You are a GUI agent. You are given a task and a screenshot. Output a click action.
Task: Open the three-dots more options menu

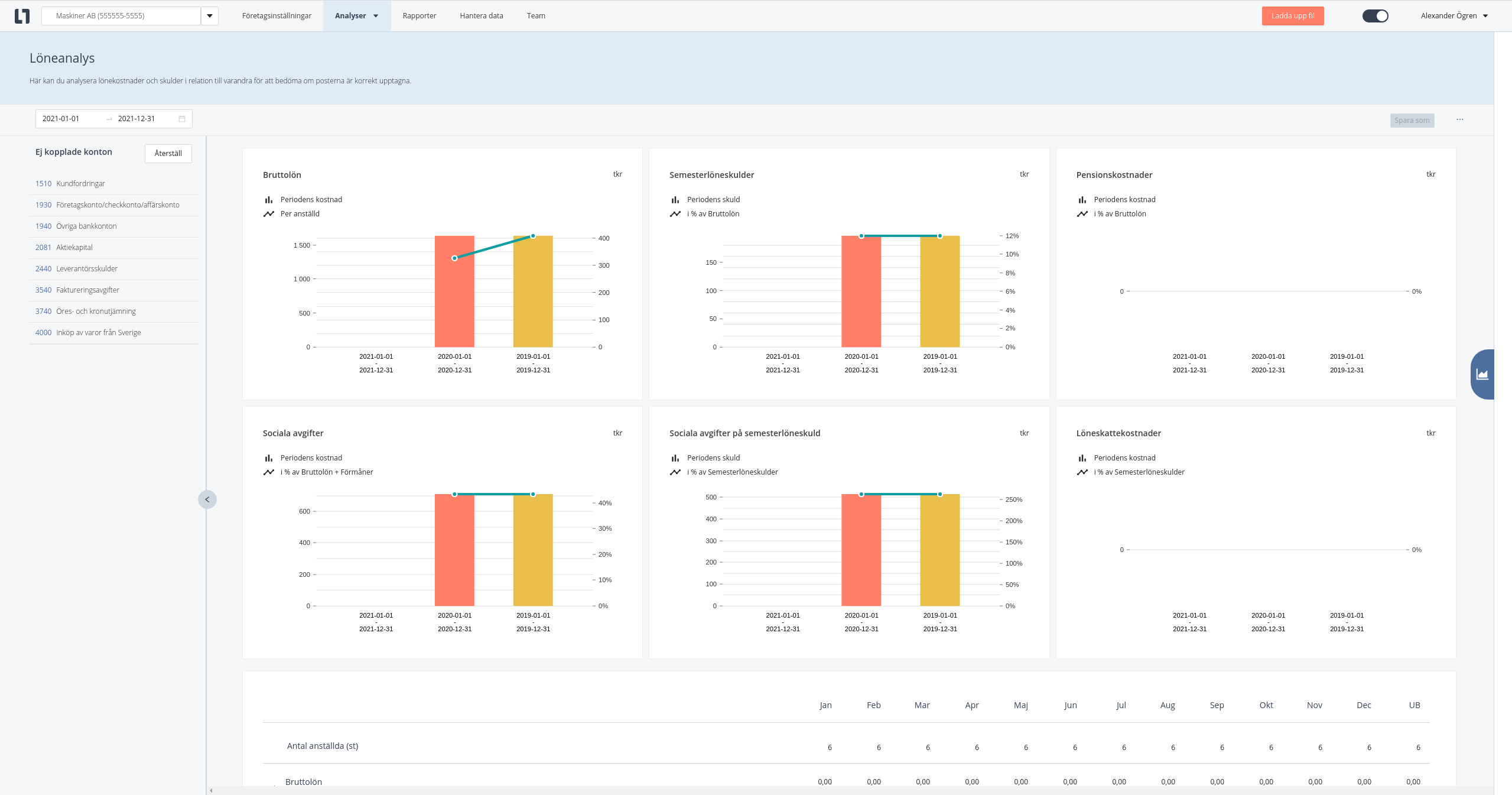pyautogui.click(x=1460, y=119)
